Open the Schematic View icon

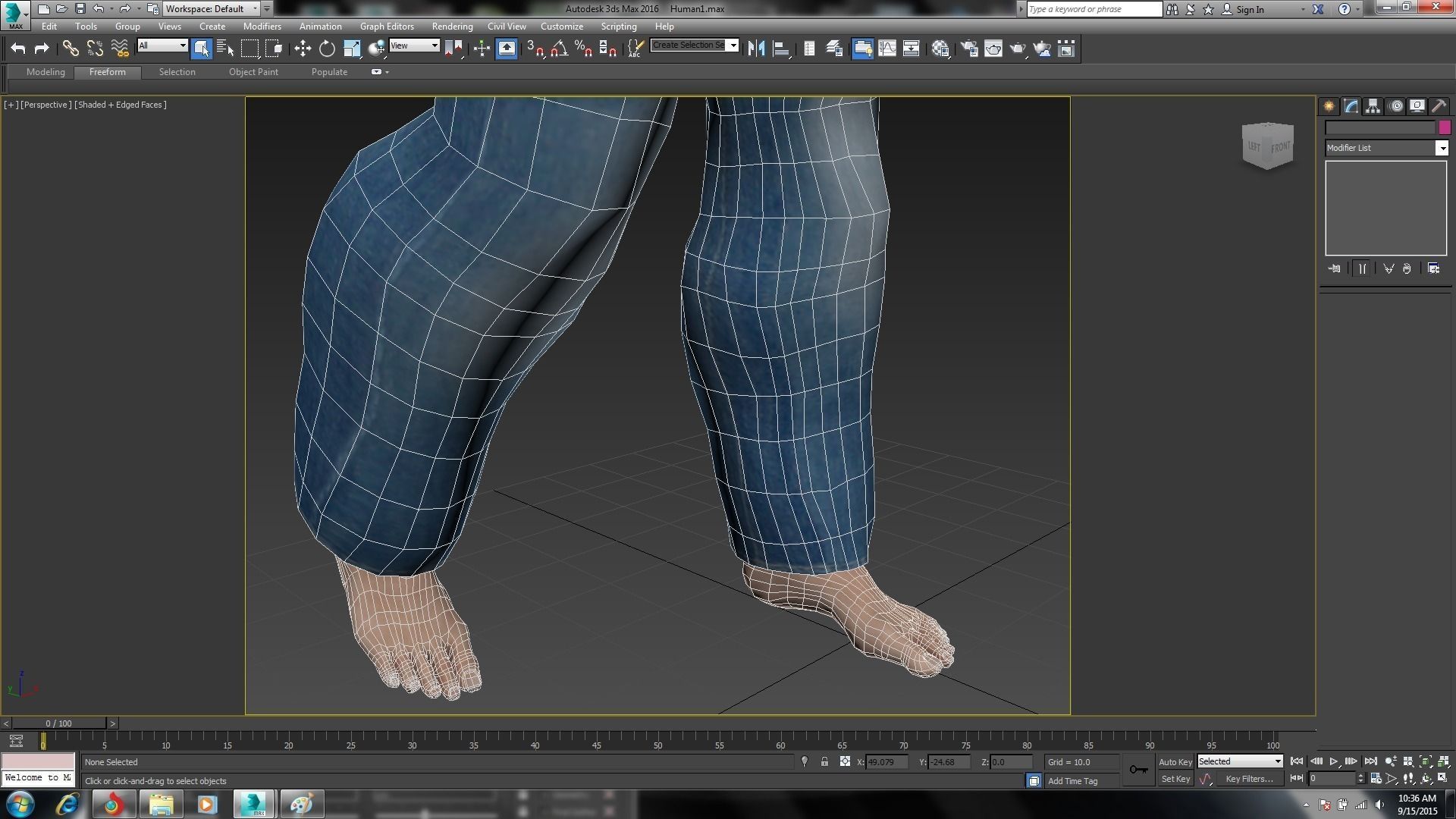click(912, 49)
